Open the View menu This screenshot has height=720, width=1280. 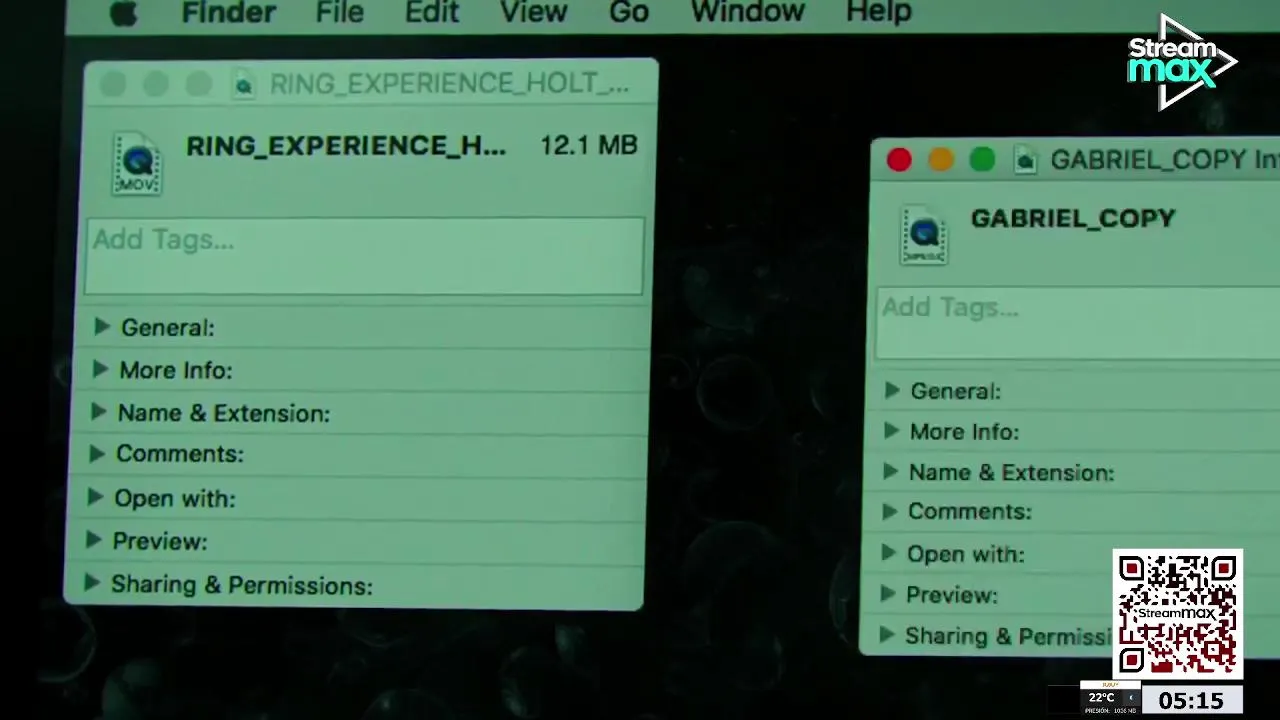click(x=534, y=13)
